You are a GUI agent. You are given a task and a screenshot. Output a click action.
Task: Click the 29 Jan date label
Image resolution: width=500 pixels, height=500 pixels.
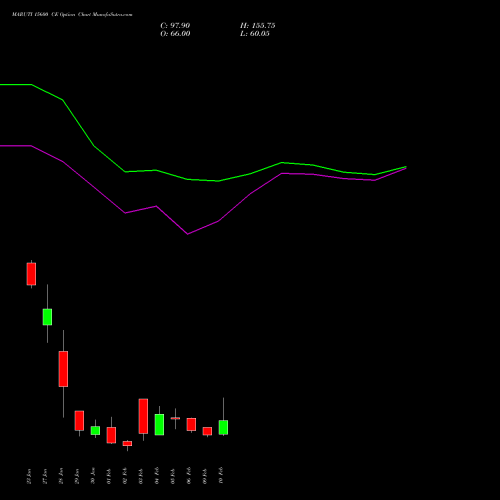click(x=77, y=476)
